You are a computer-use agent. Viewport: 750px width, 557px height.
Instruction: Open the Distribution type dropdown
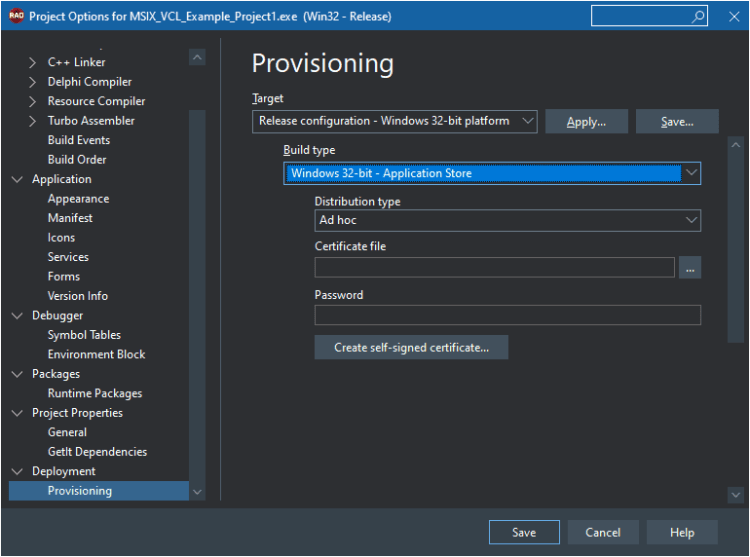tap(507, 220)
